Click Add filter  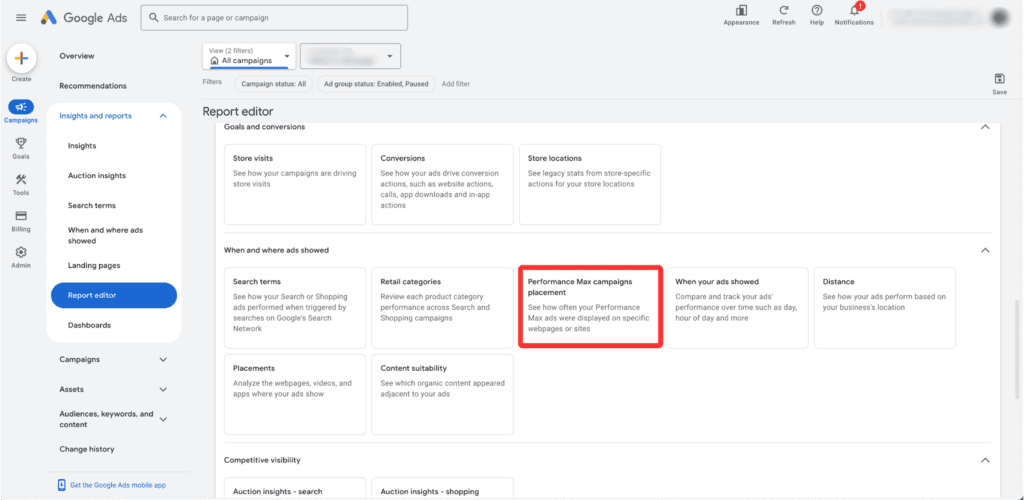456,84
